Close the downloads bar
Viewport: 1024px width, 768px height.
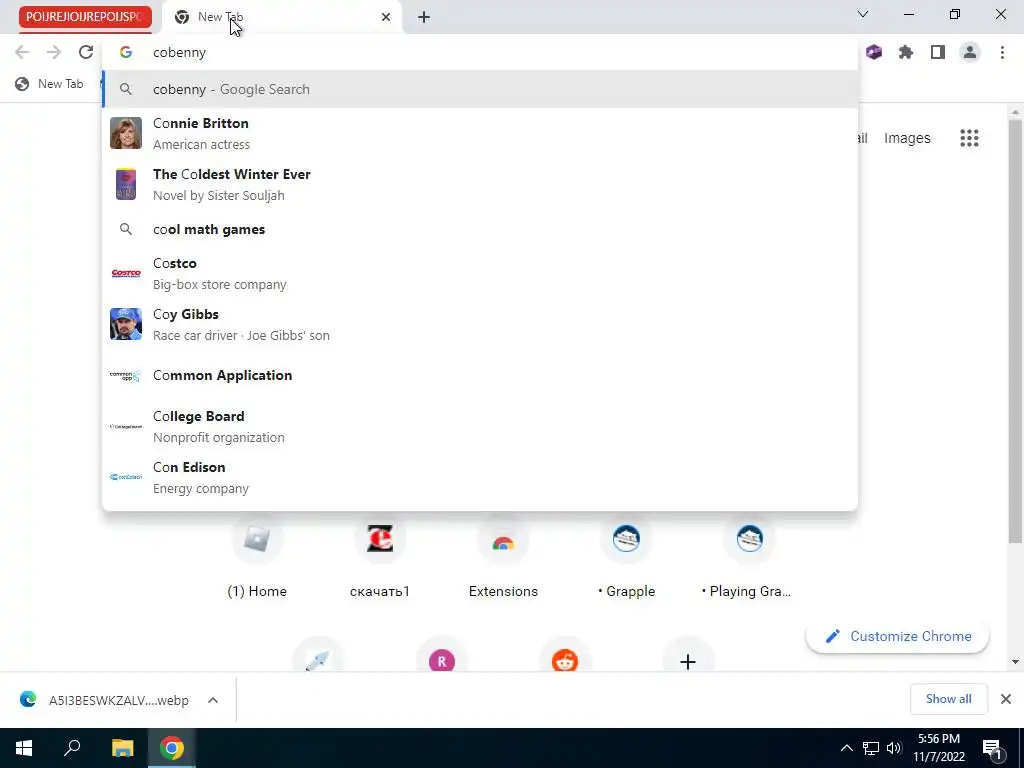(x=1006, y=699)
